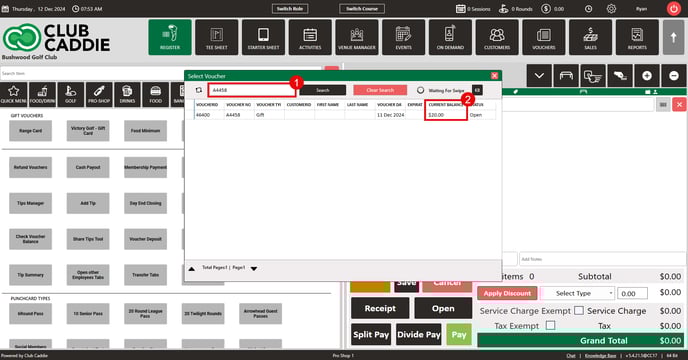Click the voucher number search field
Screen dimensions: 688x360
click(x=252, y=90)
